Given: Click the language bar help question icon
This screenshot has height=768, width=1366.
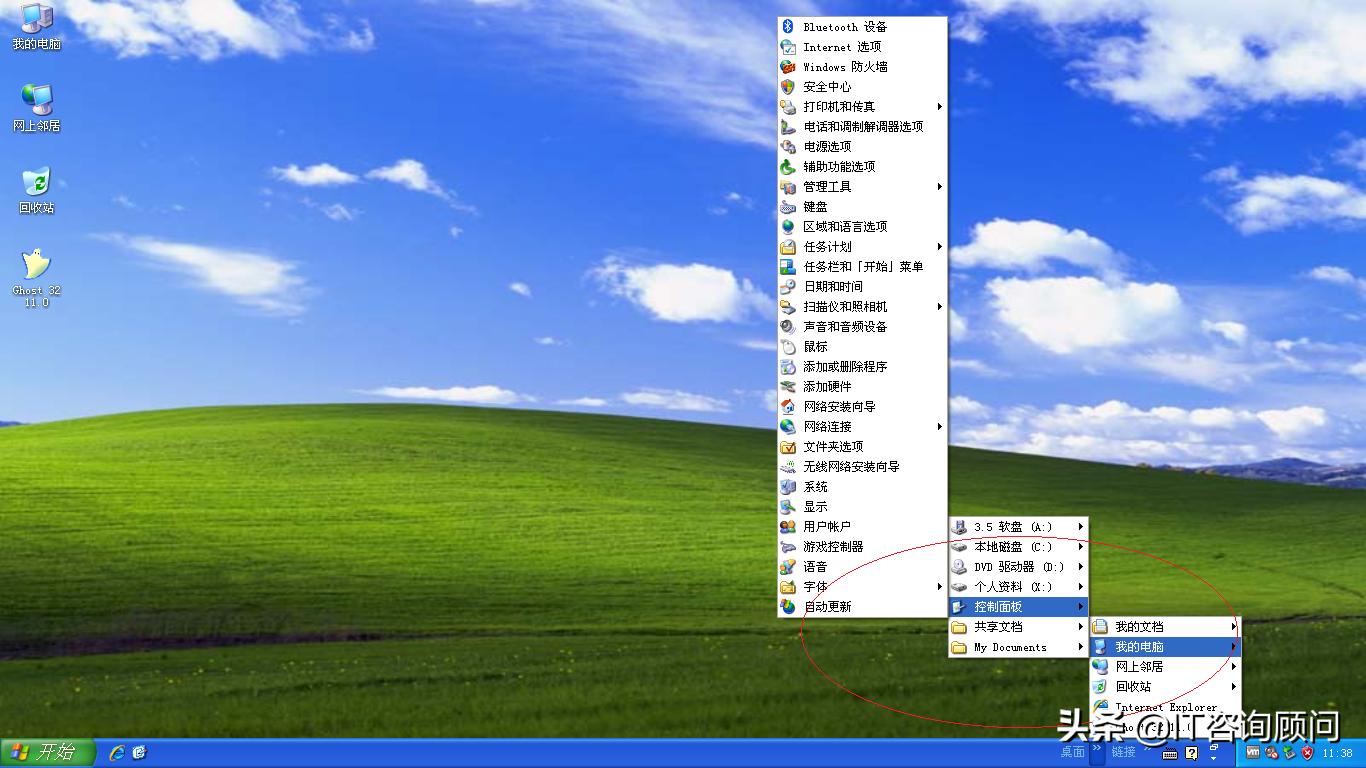Looking at the screenshot, I should tap(1191, 752).
